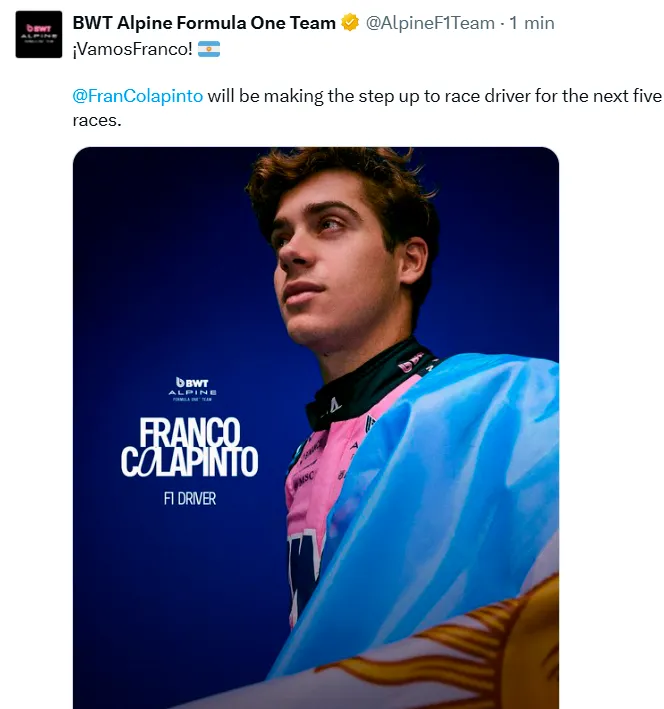Open the BWT Alpine Formula One Team profile name
This screenshot has height=709, width=664.
pos(204,22)
